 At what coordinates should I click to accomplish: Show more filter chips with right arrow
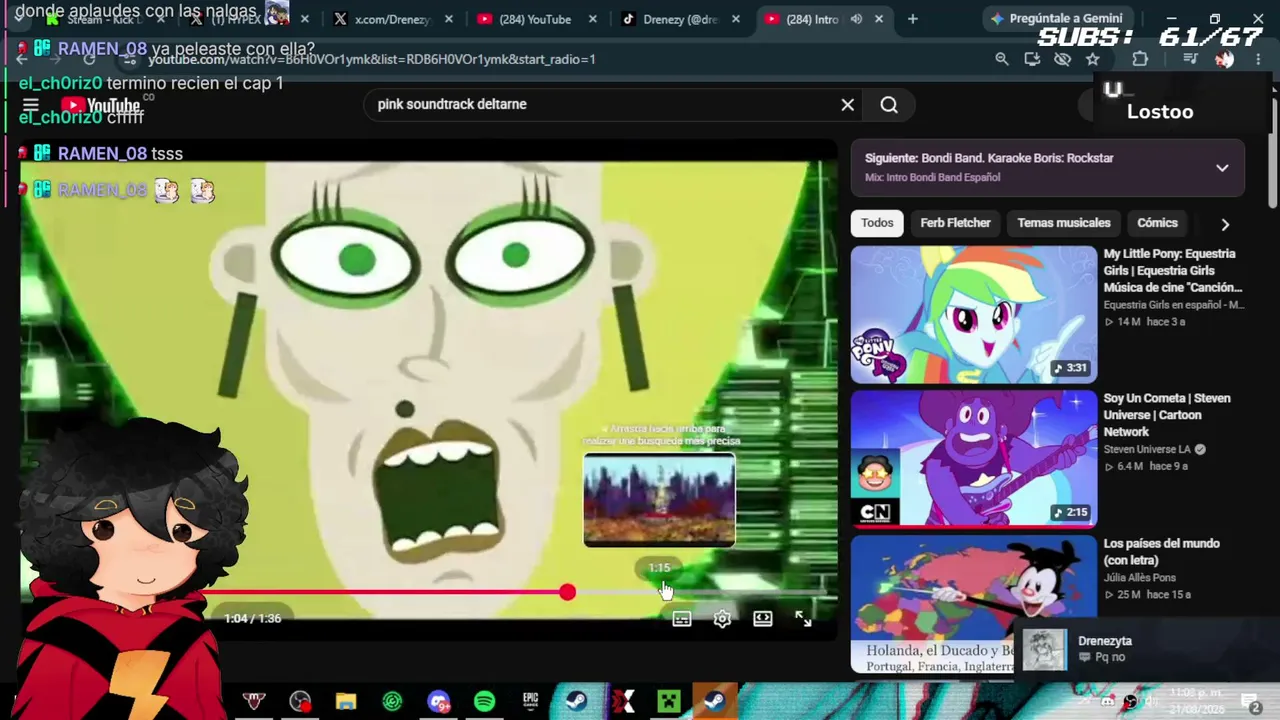(x=1225, y=224)
